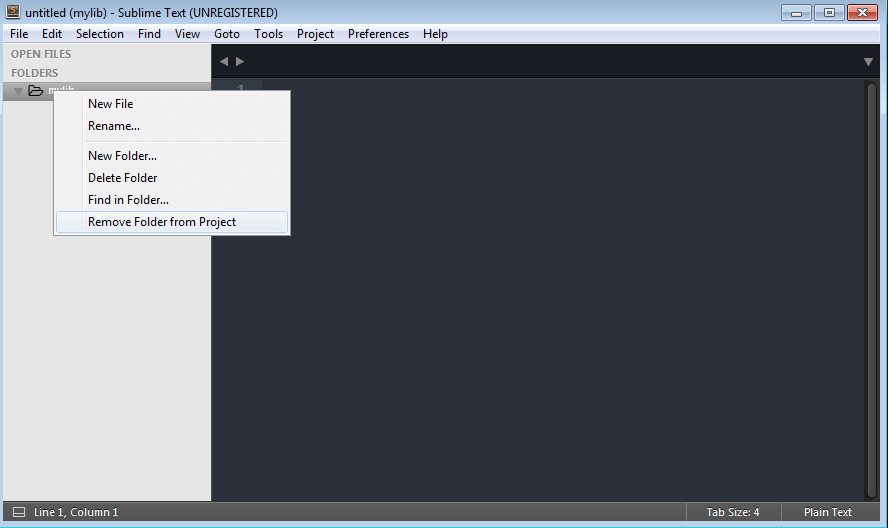Choose New File from context menu

click(x=172, y=104)
